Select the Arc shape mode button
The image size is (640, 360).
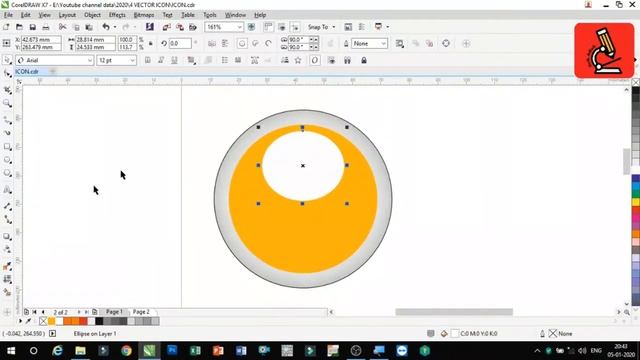(x=269, y=43)
